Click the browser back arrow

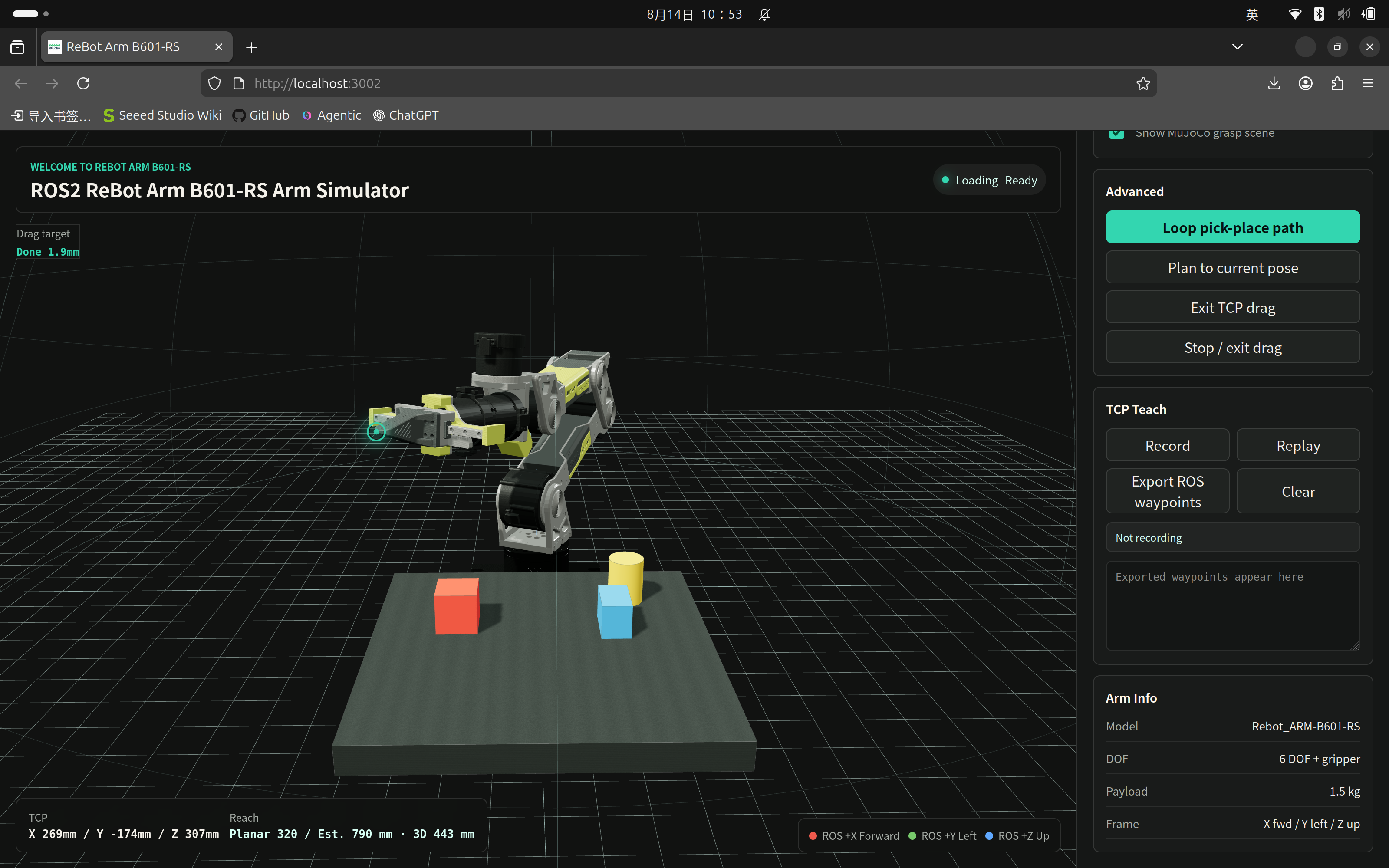21,83
